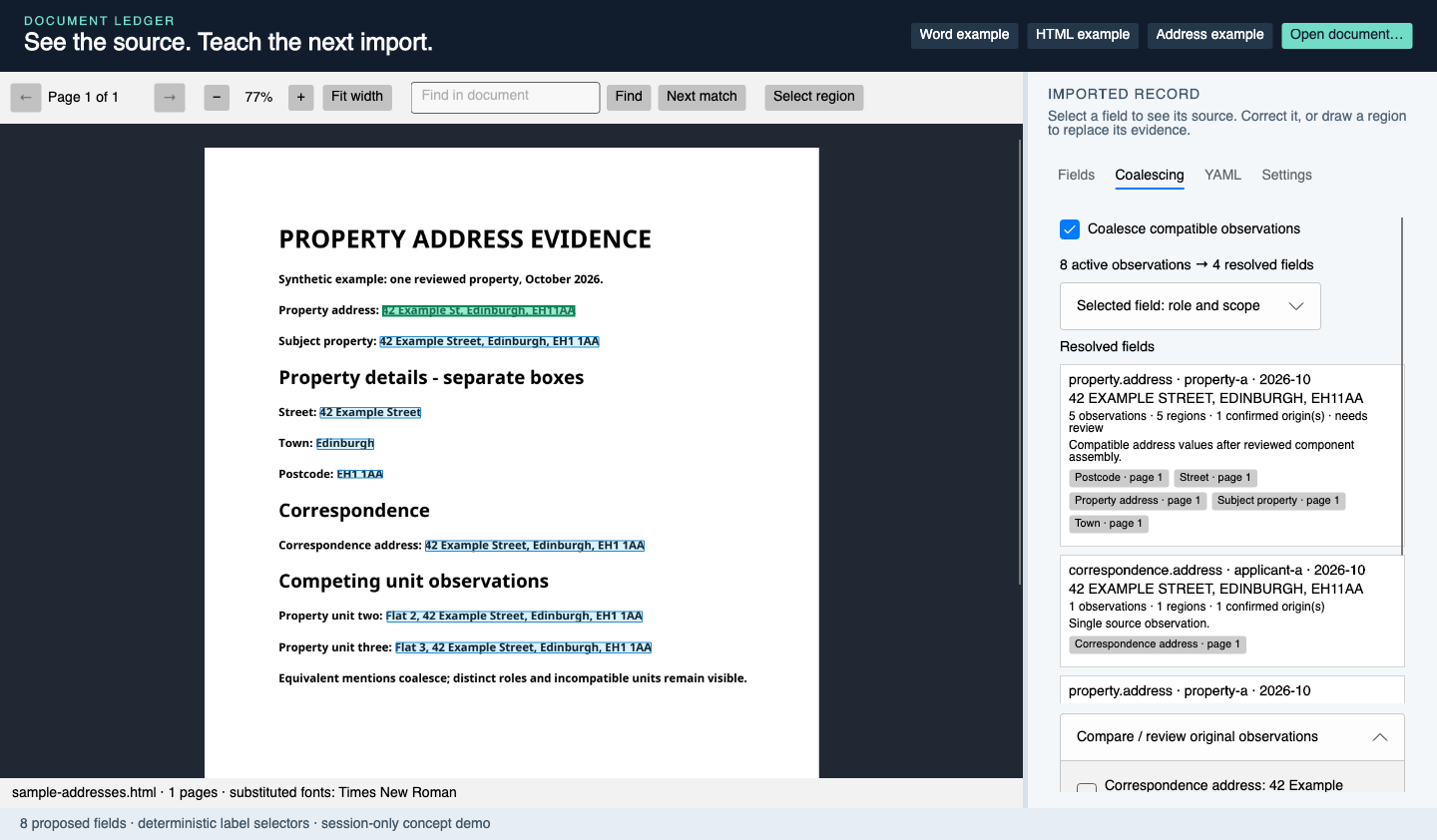Click Subject property · page 1 chip
This screenshot has height=840, width=1437.
[1278, 501]
